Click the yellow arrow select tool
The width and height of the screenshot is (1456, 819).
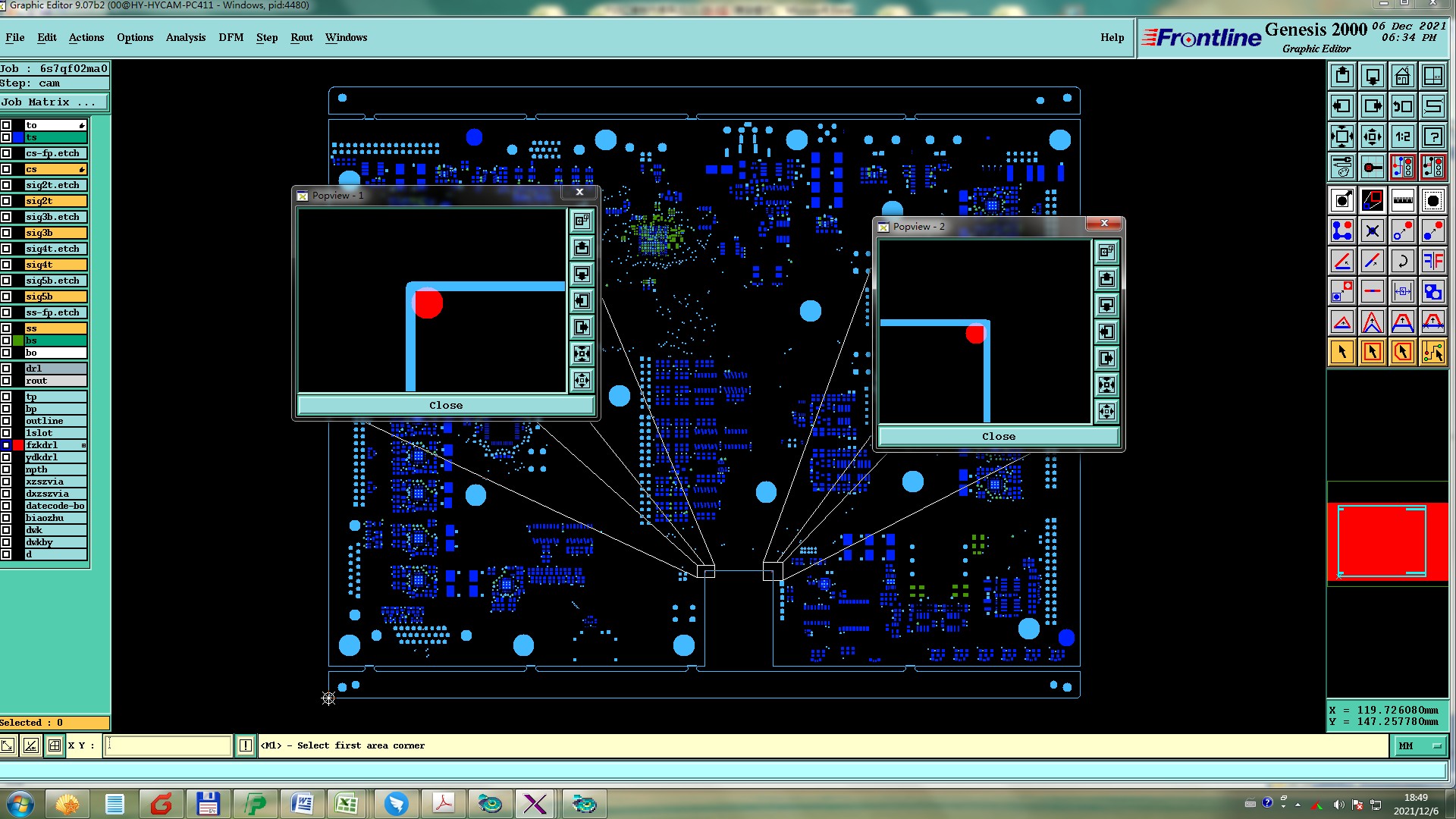point(1341,353)
